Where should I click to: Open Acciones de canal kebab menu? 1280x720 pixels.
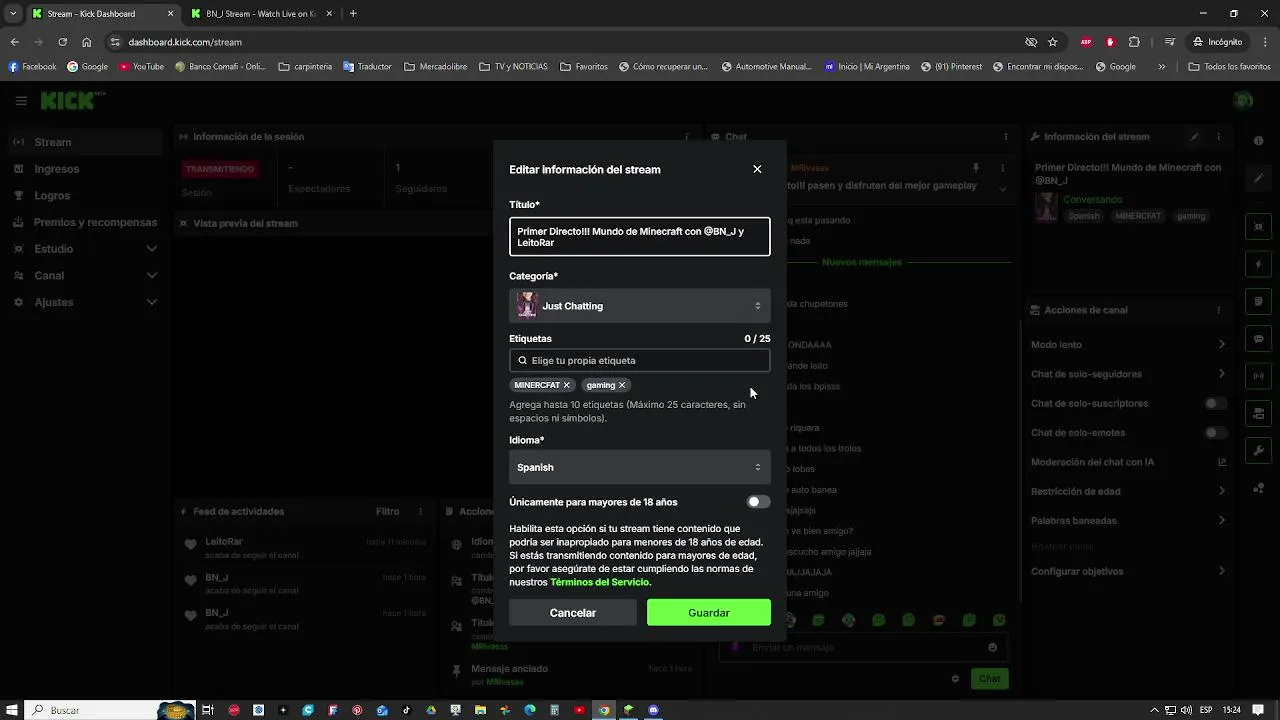pyautogui.click(x=1218, y=310)
